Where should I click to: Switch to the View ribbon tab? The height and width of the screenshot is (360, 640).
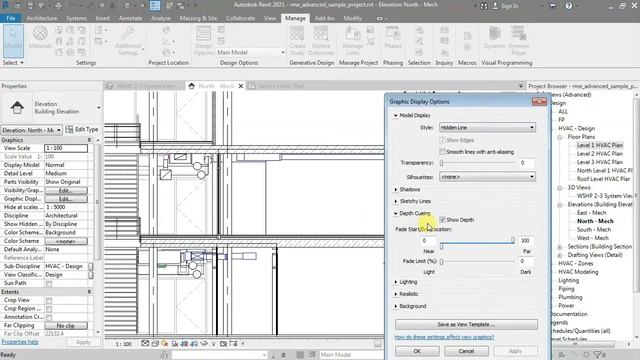[270, 18]
